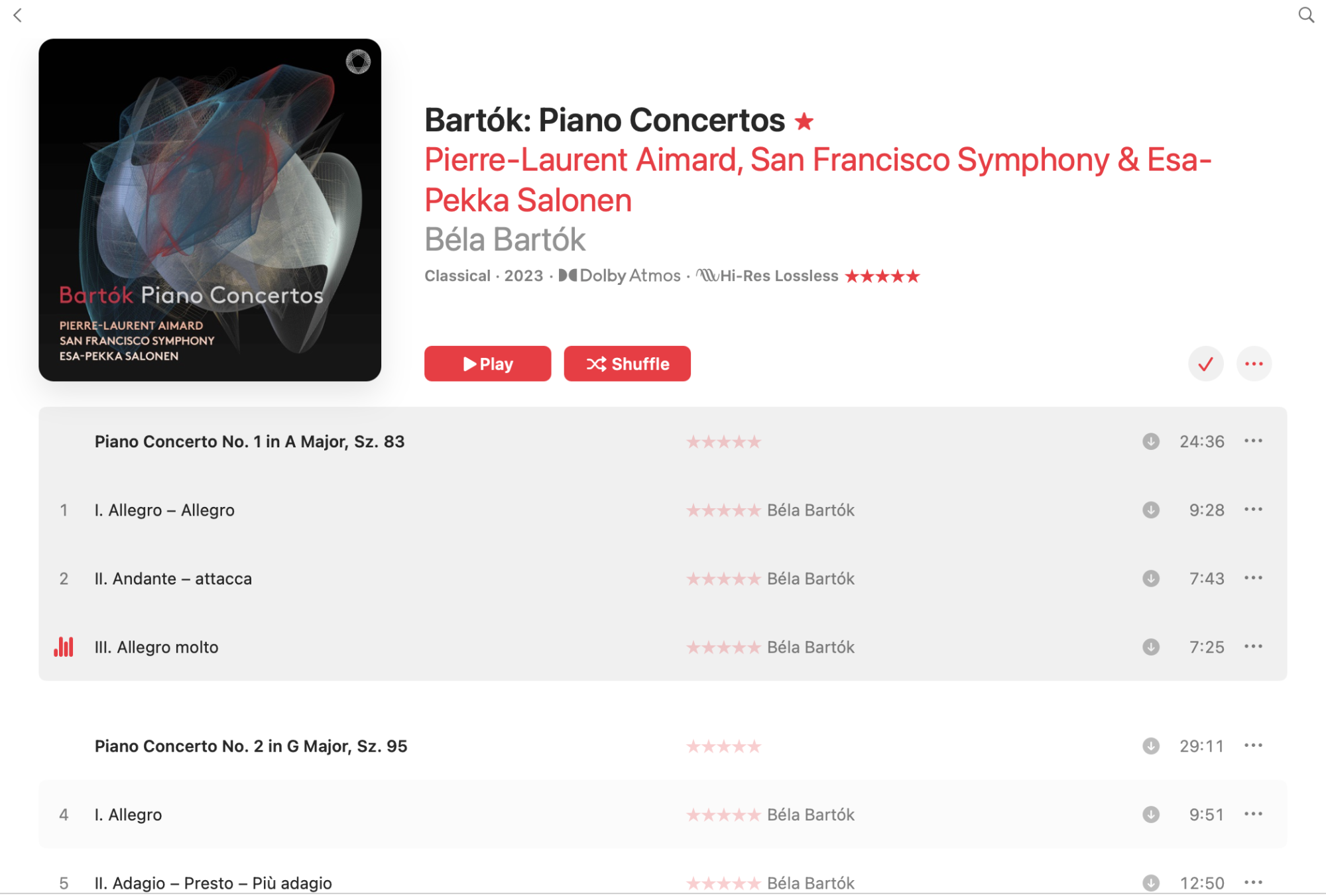This screenshot has height=896, width=1326.
Task: Open more options for Piano Concerto No. 1
Action: pos(1253,441)
